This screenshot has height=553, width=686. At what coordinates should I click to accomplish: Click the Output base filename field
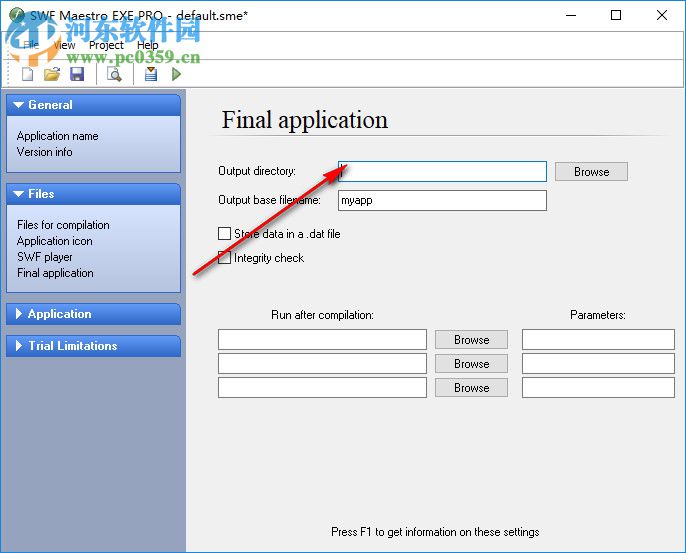tap(442, 200)
